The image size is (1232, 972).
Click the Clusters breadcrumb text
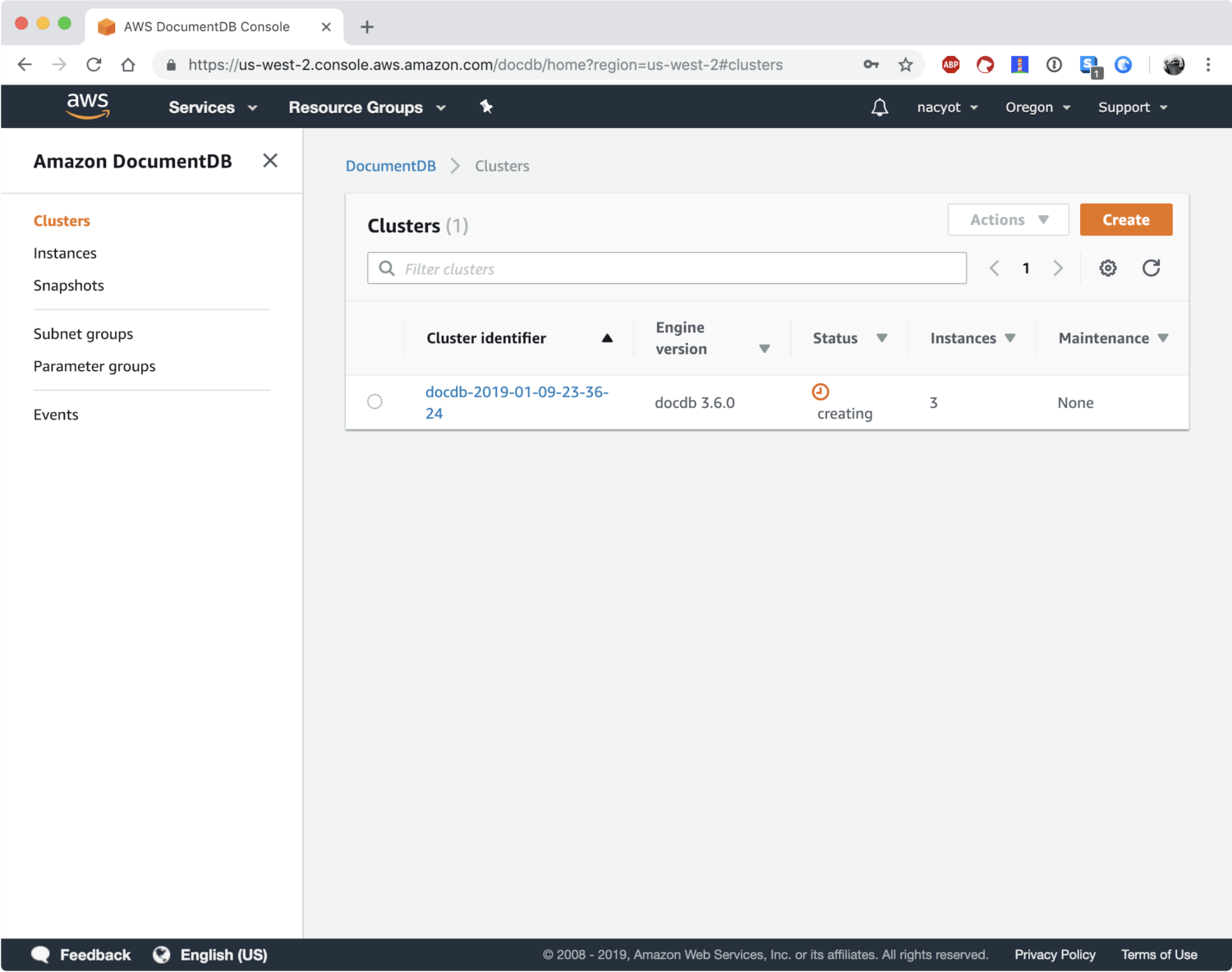click(502, 166)
